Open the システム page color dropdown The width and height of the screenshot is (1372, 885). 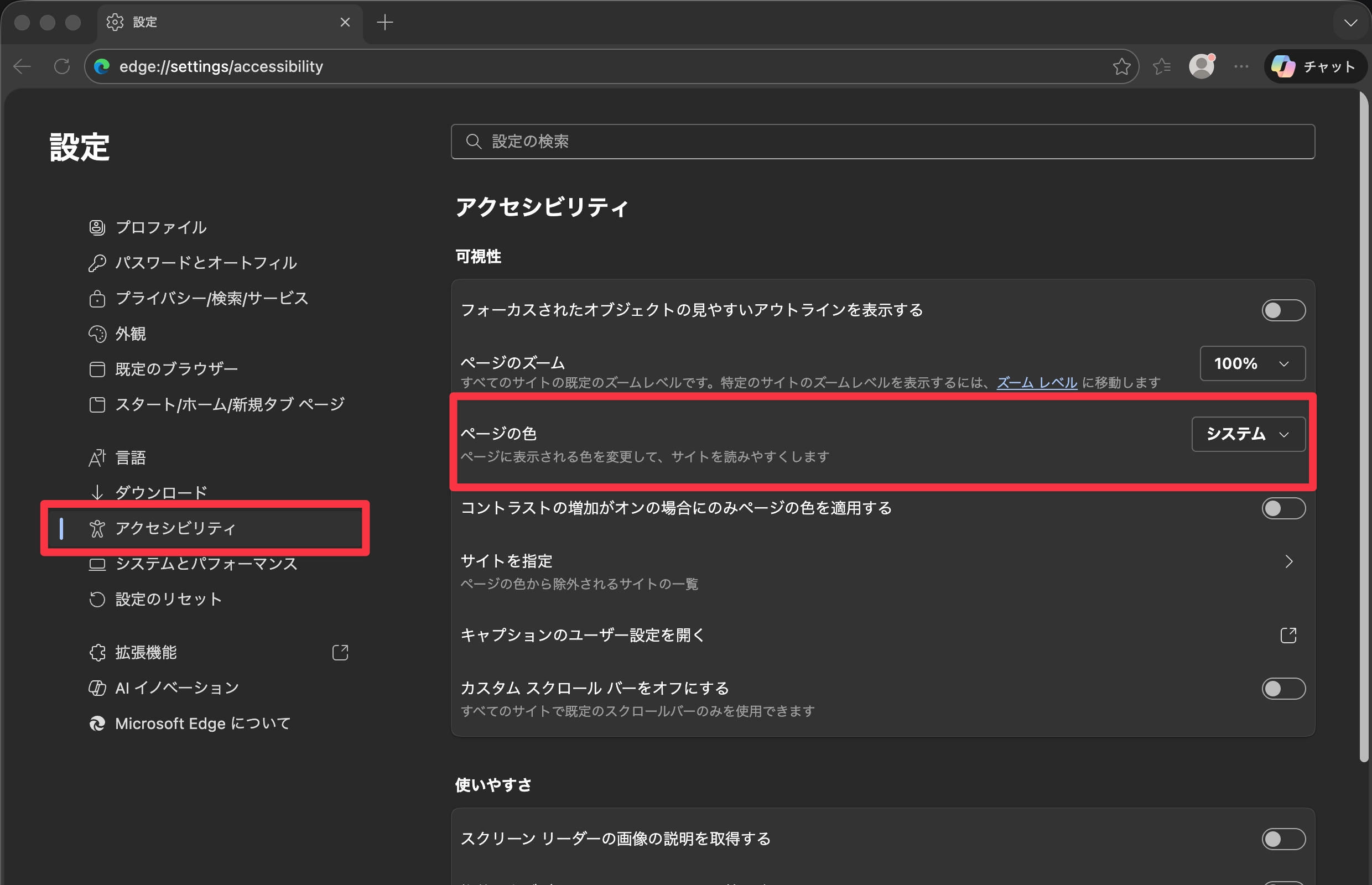coord(1248,434)
